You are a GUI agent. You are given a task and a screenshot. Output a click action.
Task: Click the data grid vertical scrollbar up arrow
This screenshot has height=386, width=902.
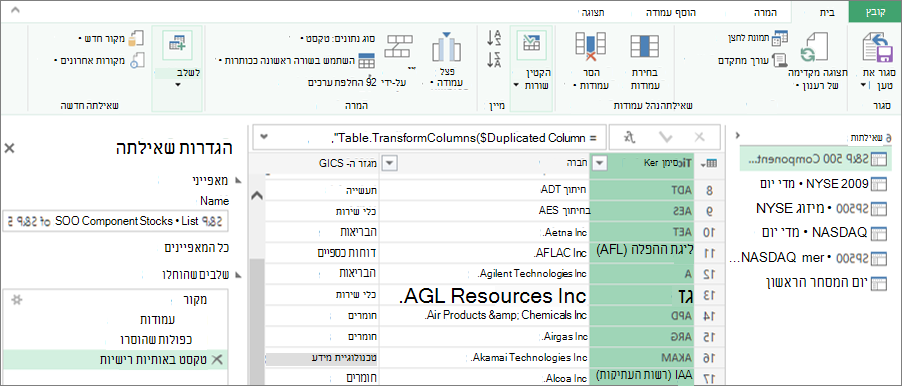tap(258, 196)
